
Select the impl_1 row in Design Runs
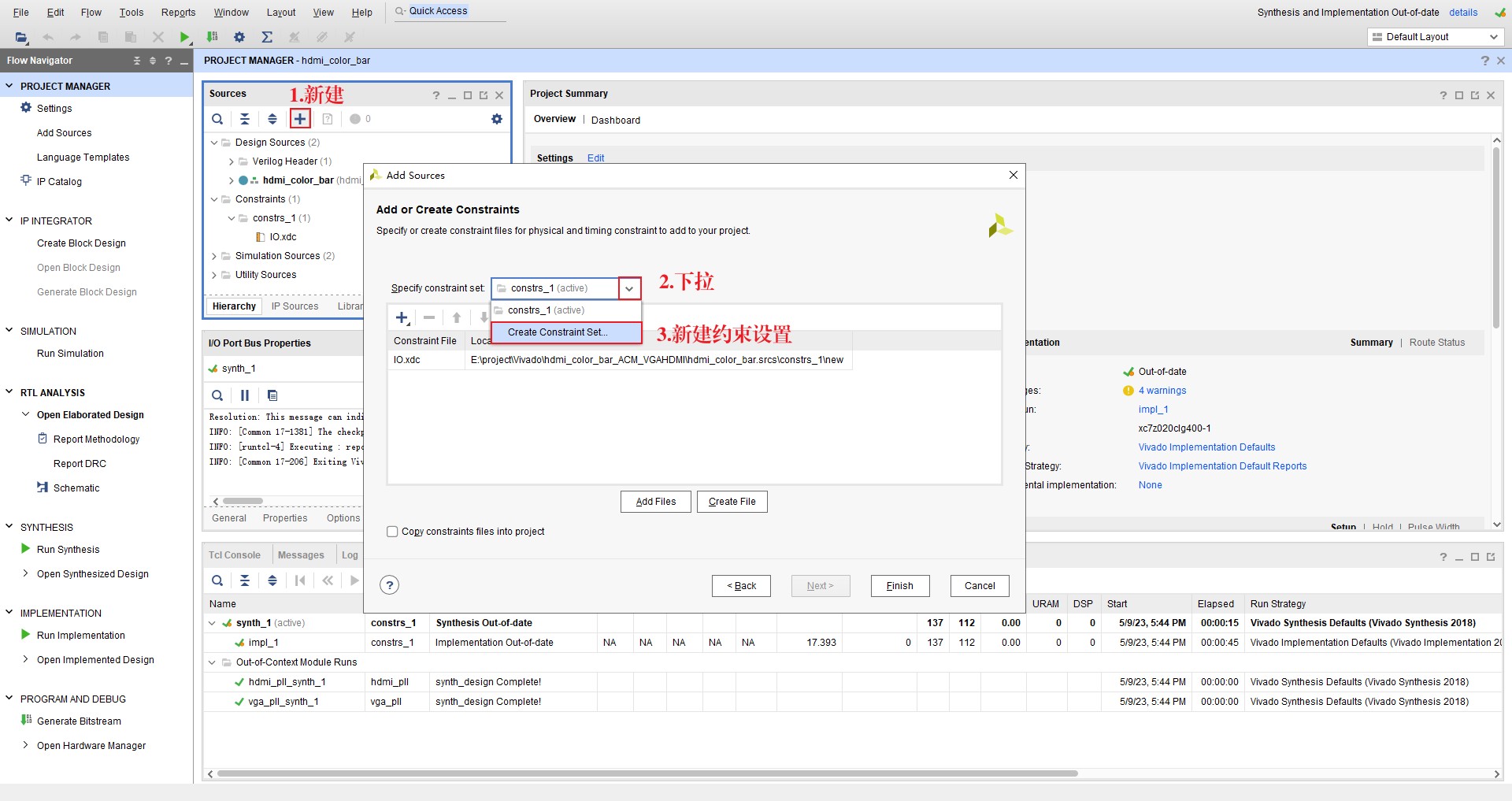click(853, 643)
